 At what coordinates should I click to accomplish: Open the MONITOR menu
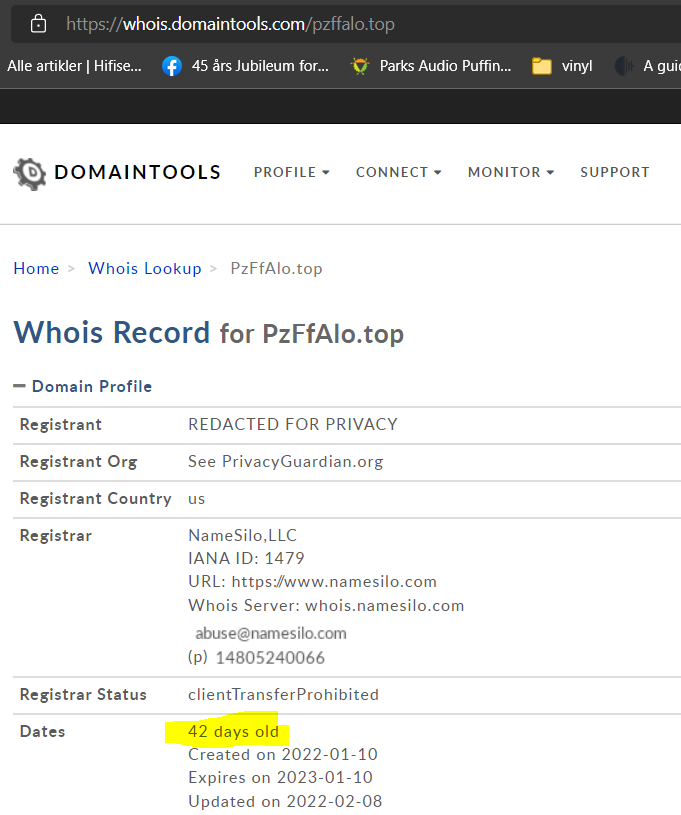coord(504,172)
